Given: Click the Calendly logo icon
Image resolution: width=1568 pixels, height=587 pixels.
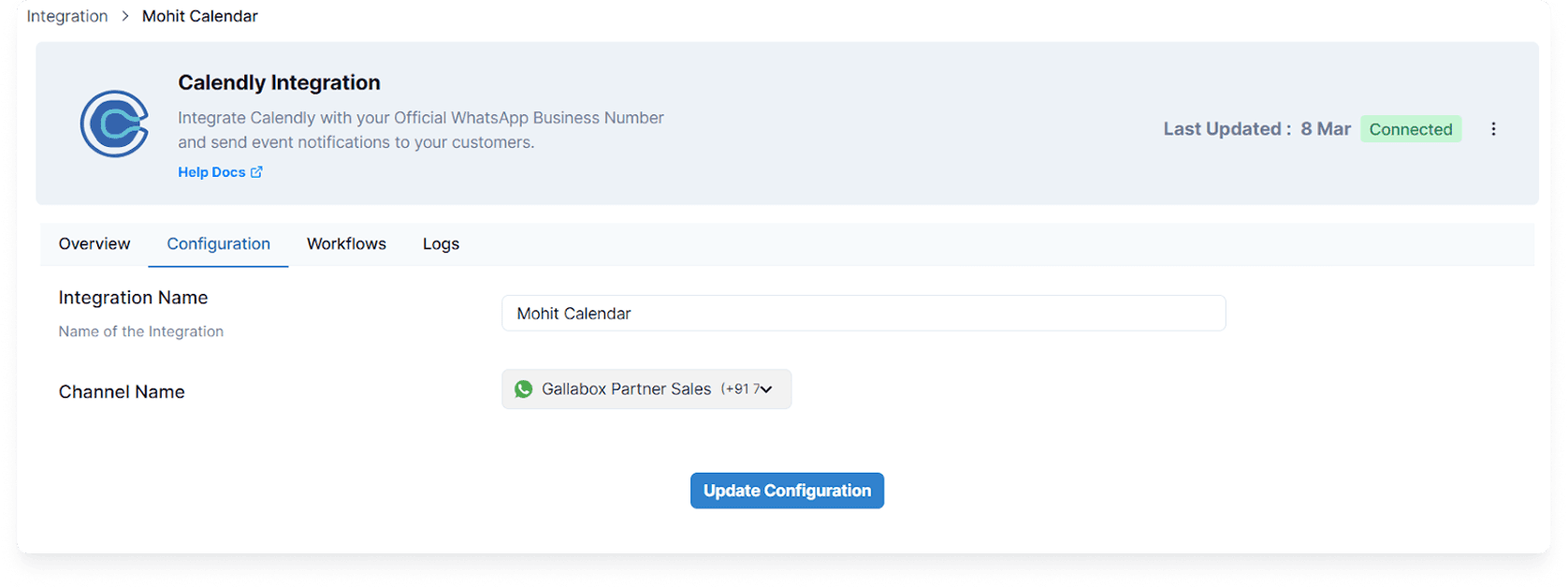Looking at the screenshot, I should (114, 124).
